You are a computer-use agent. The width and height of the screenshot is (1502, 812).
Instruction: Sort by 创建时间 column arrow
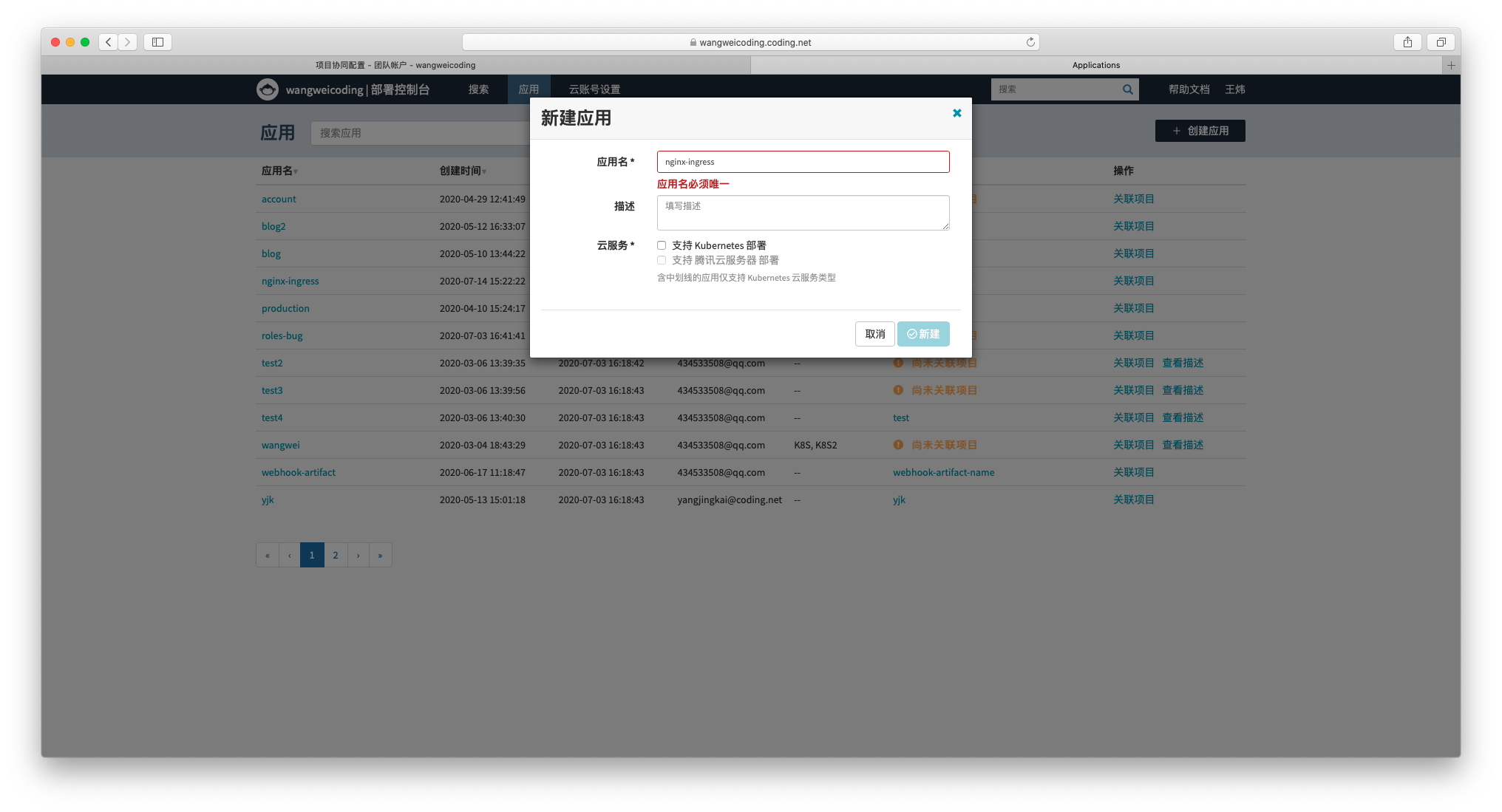(x=484, y=171)
